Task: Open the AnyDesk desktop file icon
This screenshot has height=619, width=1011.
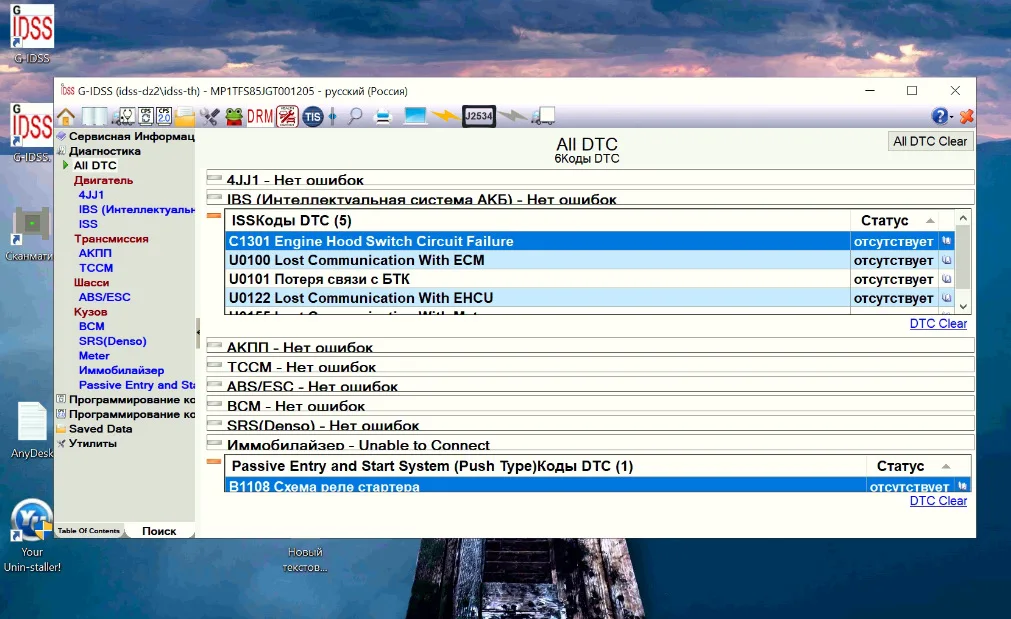Action: click(x=32, y=429)
